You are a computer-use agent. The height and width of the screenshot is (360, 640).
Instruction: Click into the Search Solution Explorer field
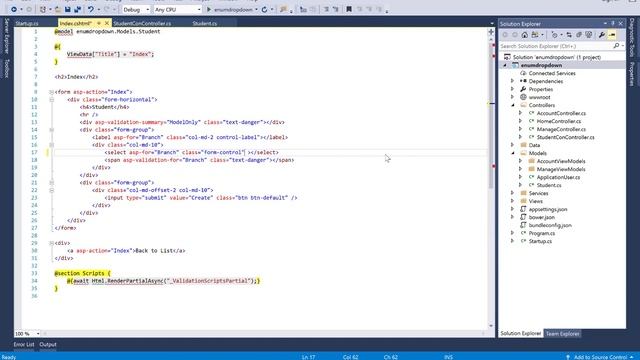tap(556, 46)
